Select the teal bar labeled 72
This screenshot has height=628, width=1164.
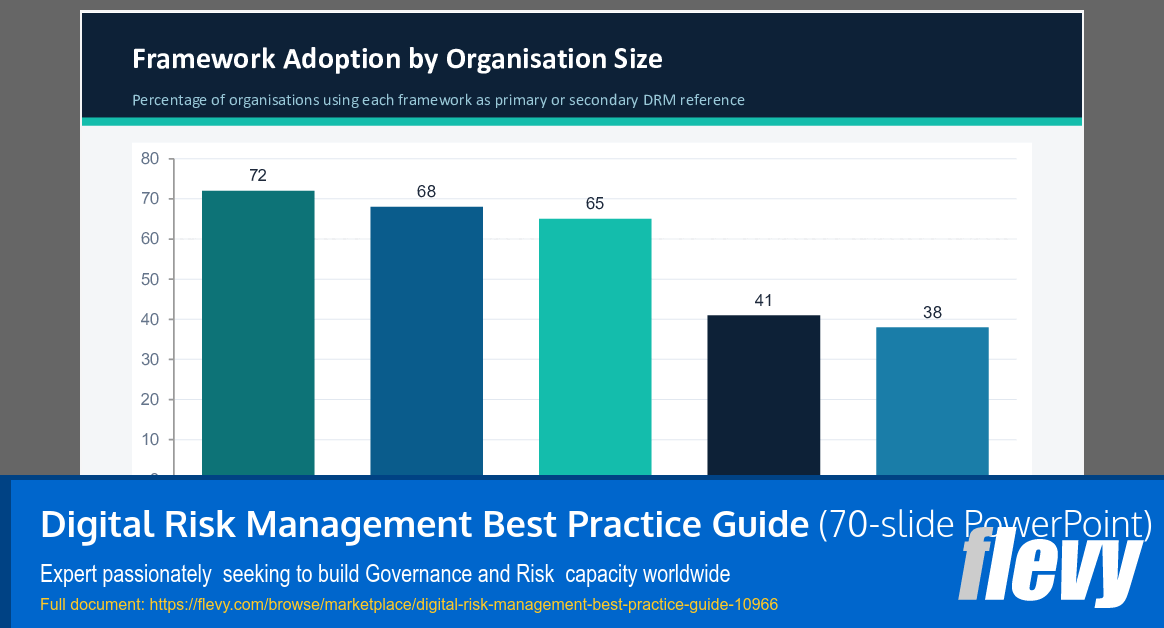point(258,330)
